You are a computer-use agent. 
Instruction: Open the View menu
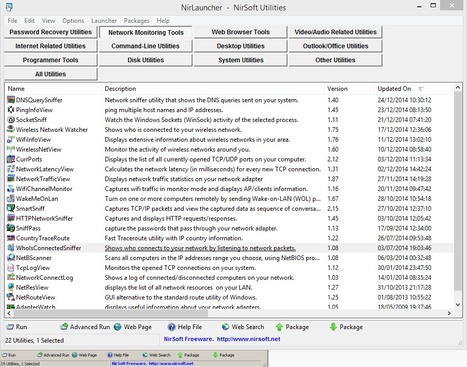(48, 21)
